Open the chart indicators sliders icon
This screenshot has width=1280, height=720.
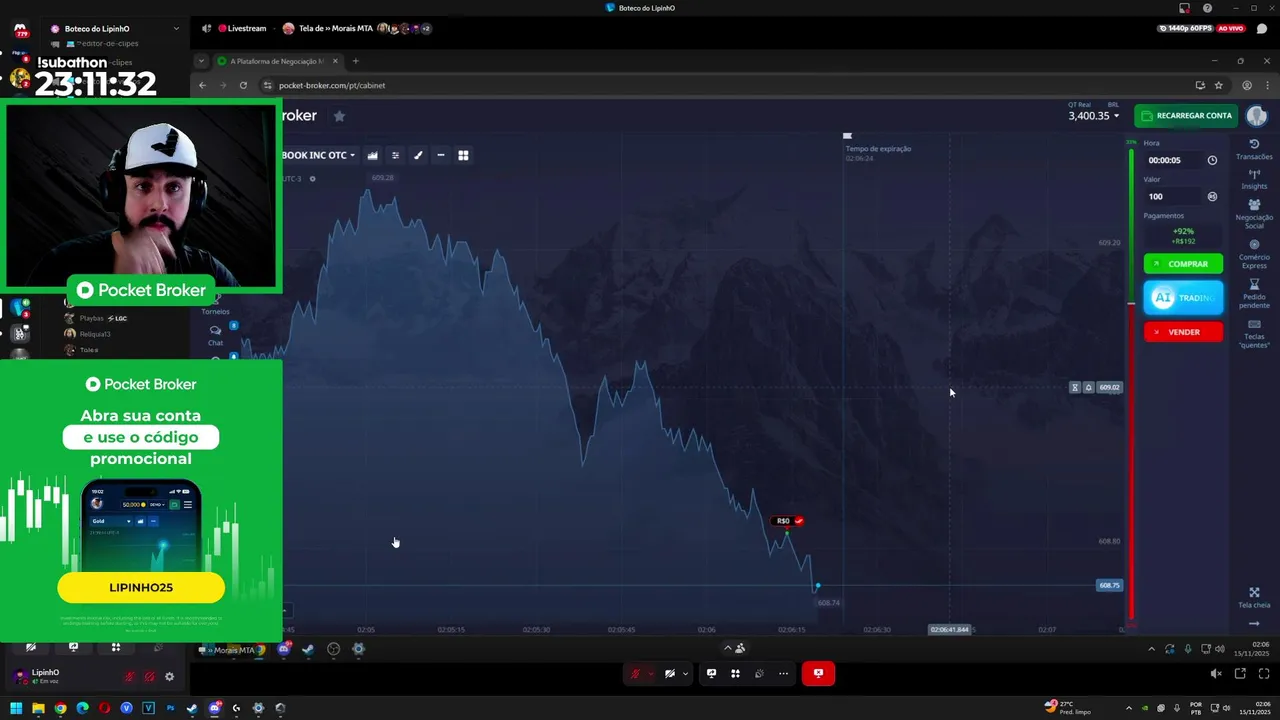(395, 155)
